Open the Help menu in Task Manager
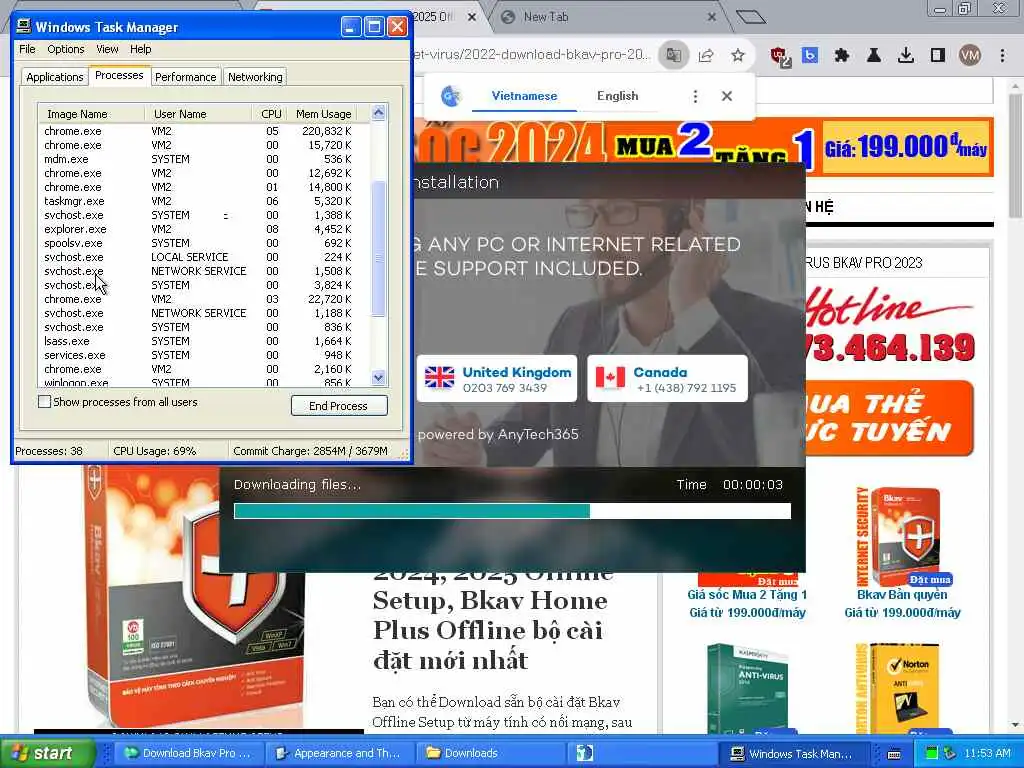 [x=140, y=49]
